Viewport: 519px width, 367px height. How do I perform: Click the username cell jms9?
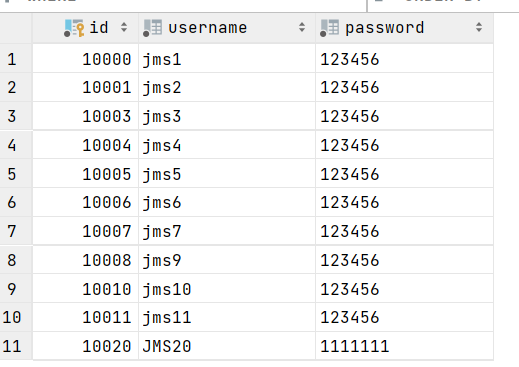(x=227, y=260)
